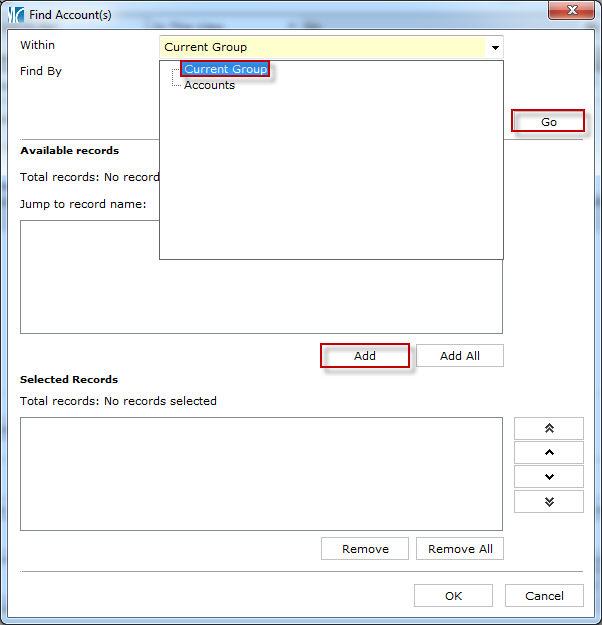
Task: Confirm the dialog with OK
Action: click(453, 596)
